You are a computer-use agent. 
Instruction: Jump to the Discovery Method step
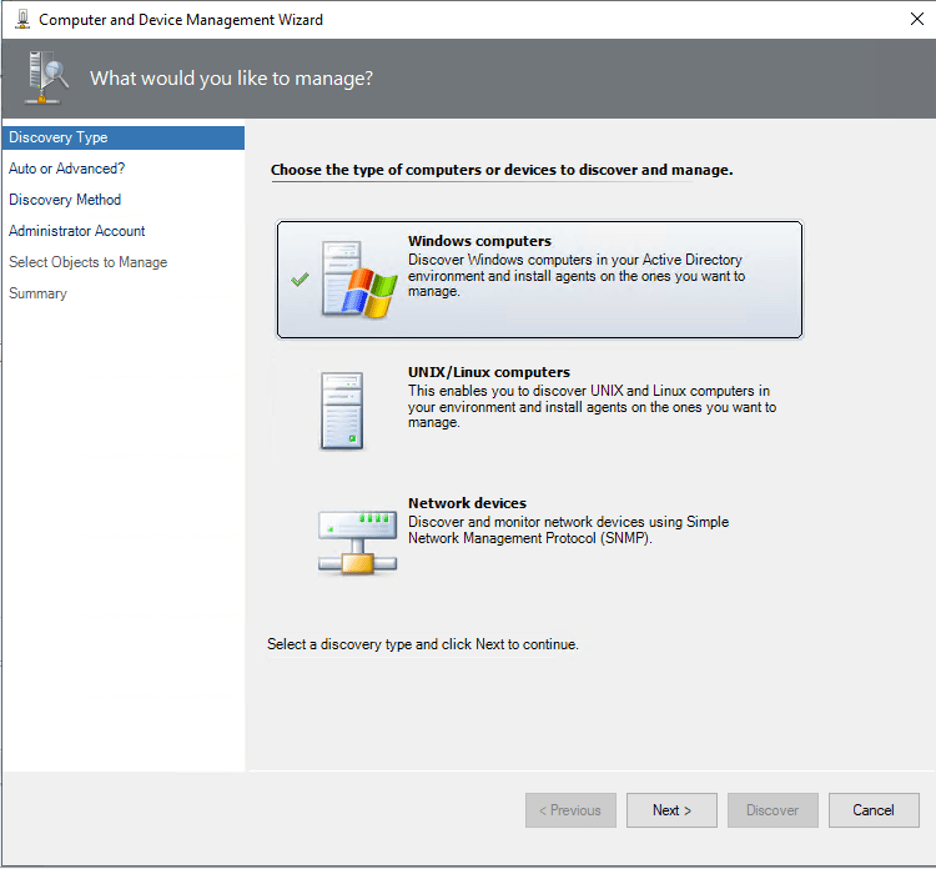click(x=65, y=200)
